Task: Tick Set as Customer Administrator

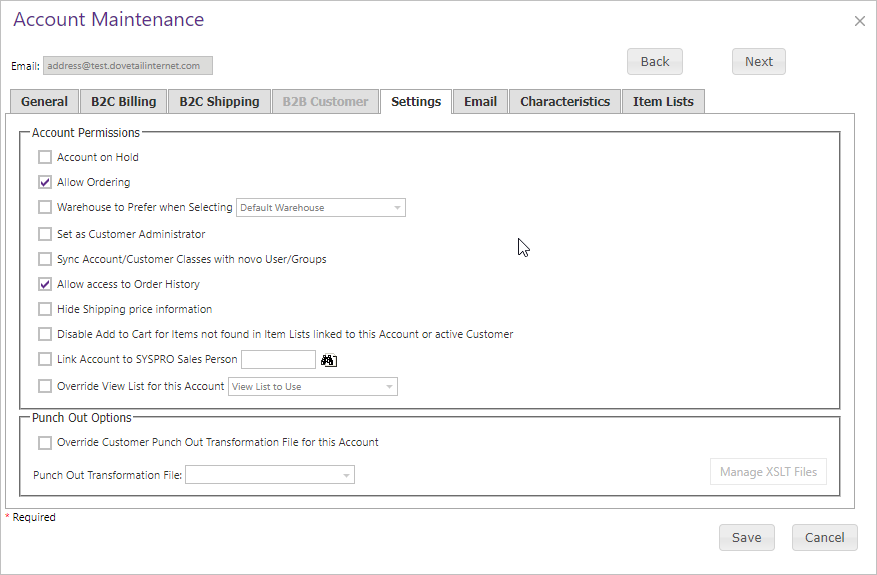Action: pyautogui.click(x=45, y=234)
